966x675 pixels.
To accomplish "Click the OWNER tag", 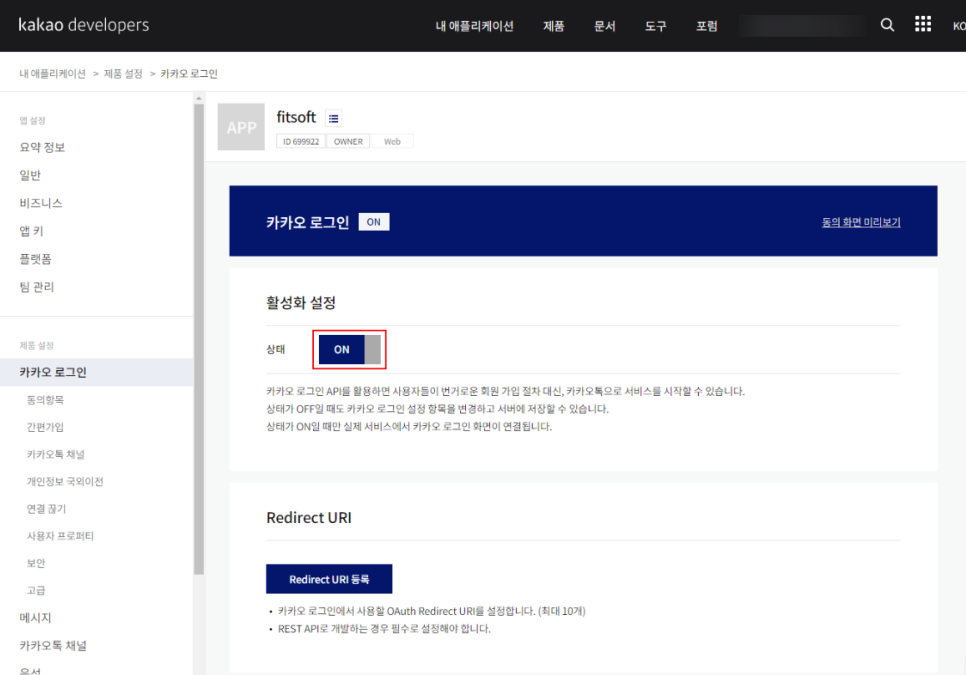I will click(348, 142).
